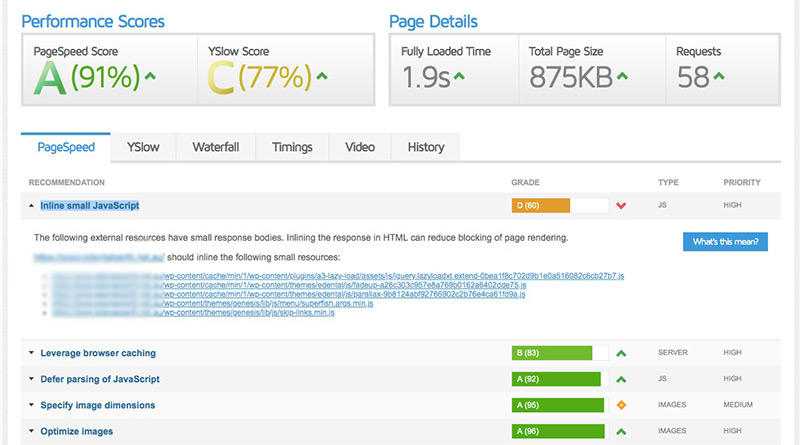Screen dimensions: 800x445
Task: Open the Video tab
Action: coord(360,147)
